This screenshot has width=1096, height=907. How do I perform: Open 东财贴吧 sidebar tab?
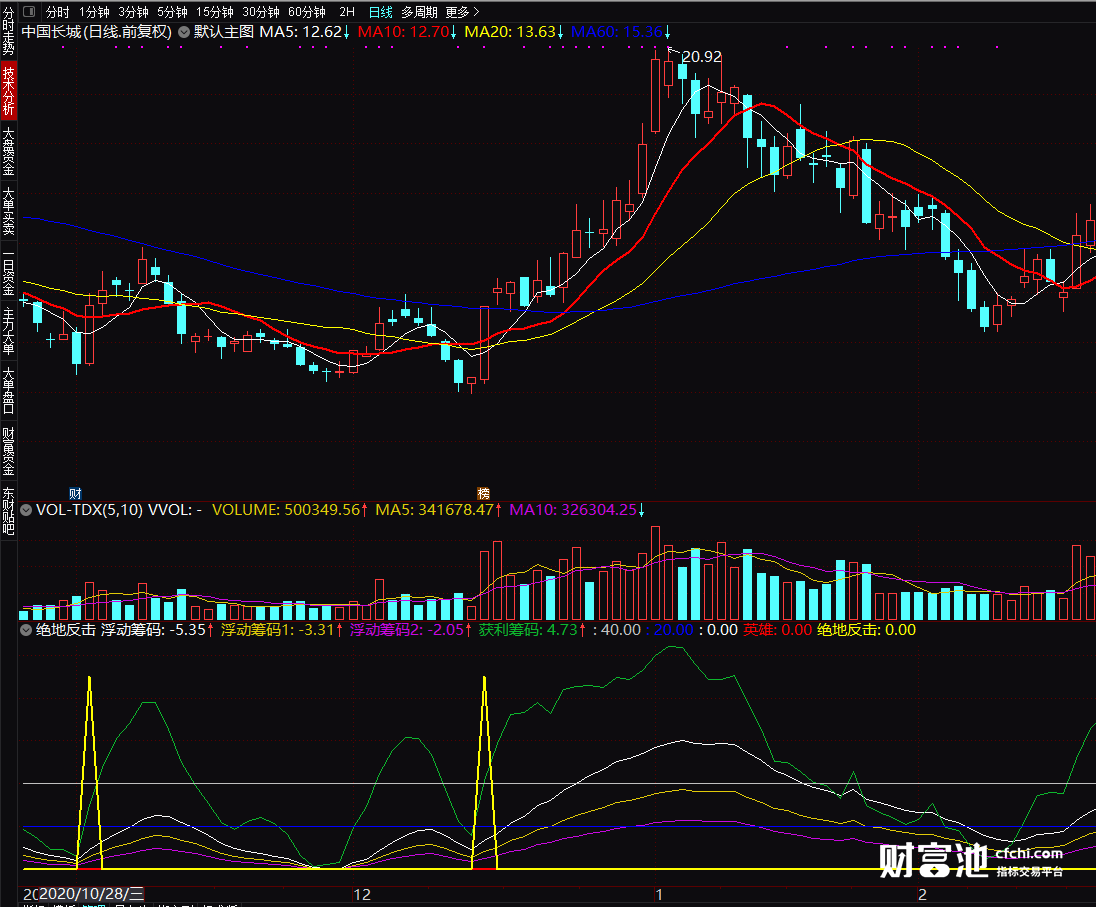[x=8, y=511]
